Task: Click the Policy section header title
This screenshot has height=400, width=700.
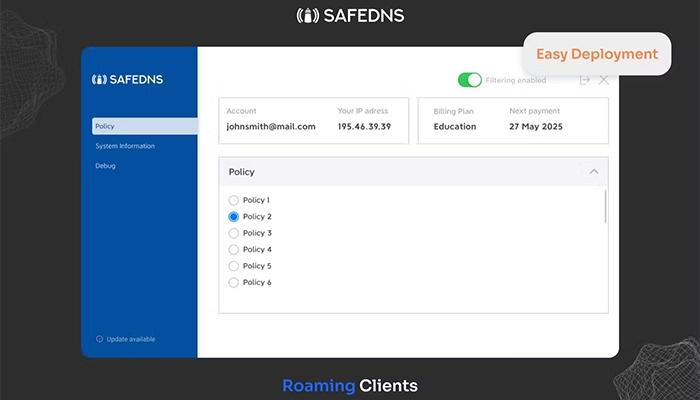Action: pos(242,172)
